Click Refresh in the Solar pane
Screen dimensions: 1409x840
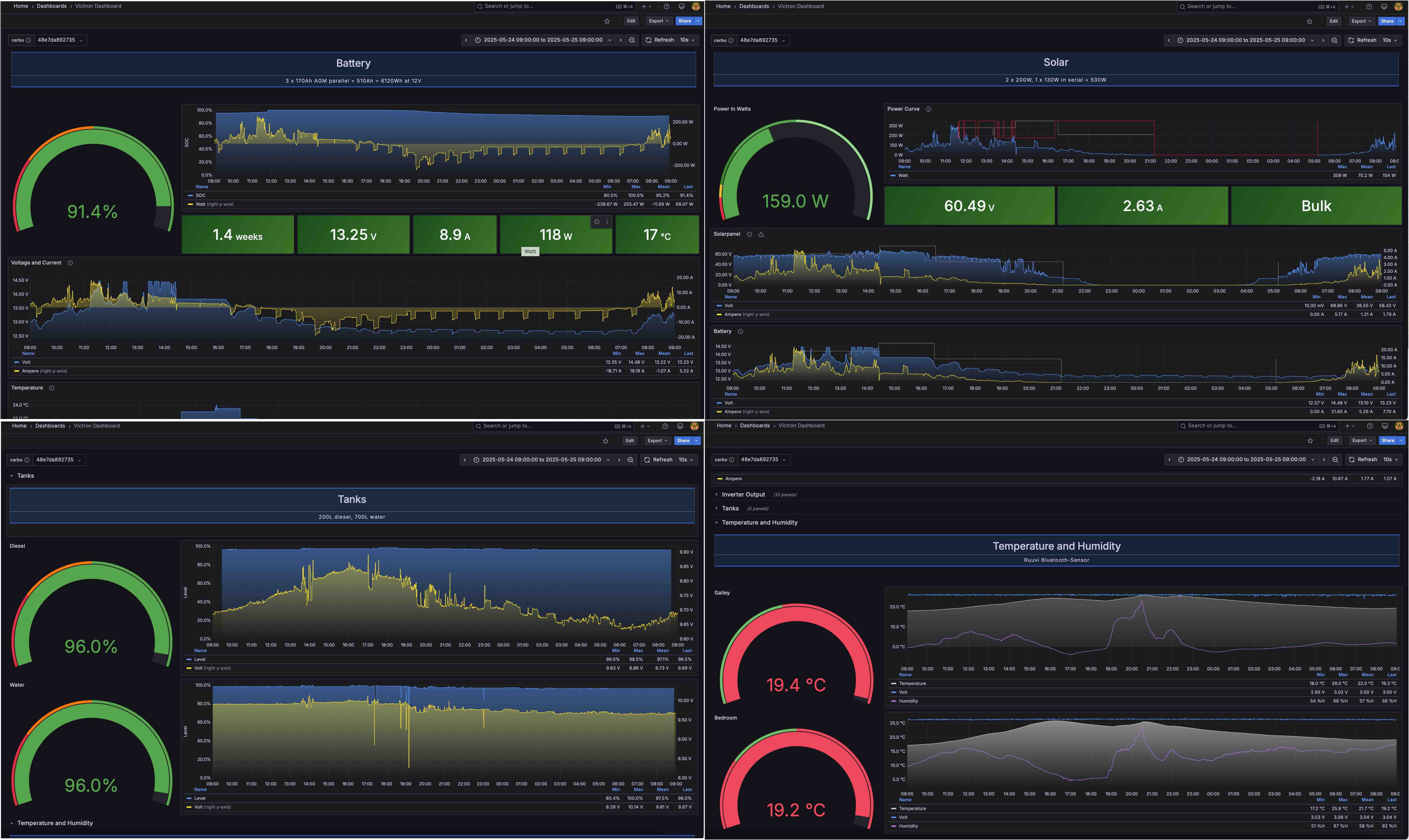click(x=1362, y=40)
